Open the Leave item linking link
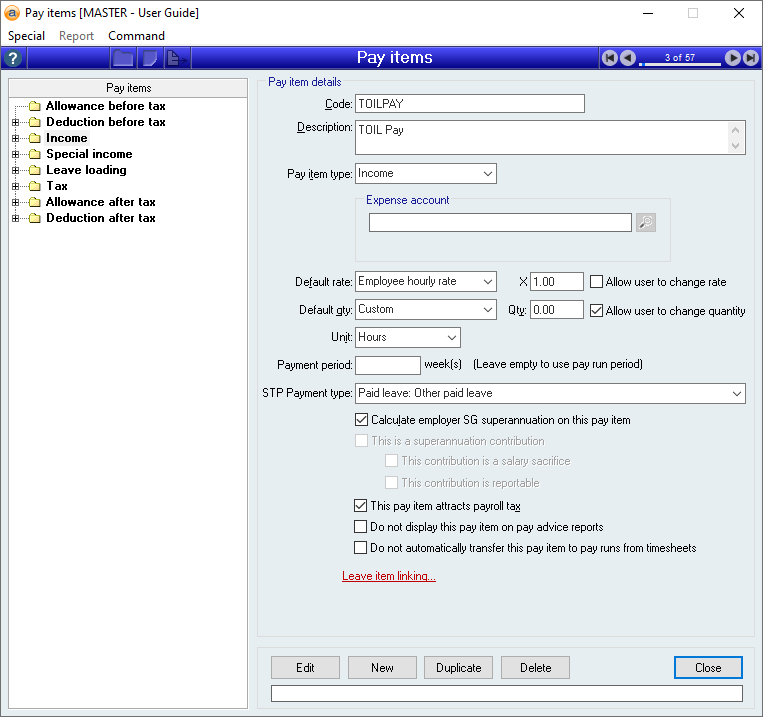The height and width of the screenshot is (717, 763). coord(389,576)
